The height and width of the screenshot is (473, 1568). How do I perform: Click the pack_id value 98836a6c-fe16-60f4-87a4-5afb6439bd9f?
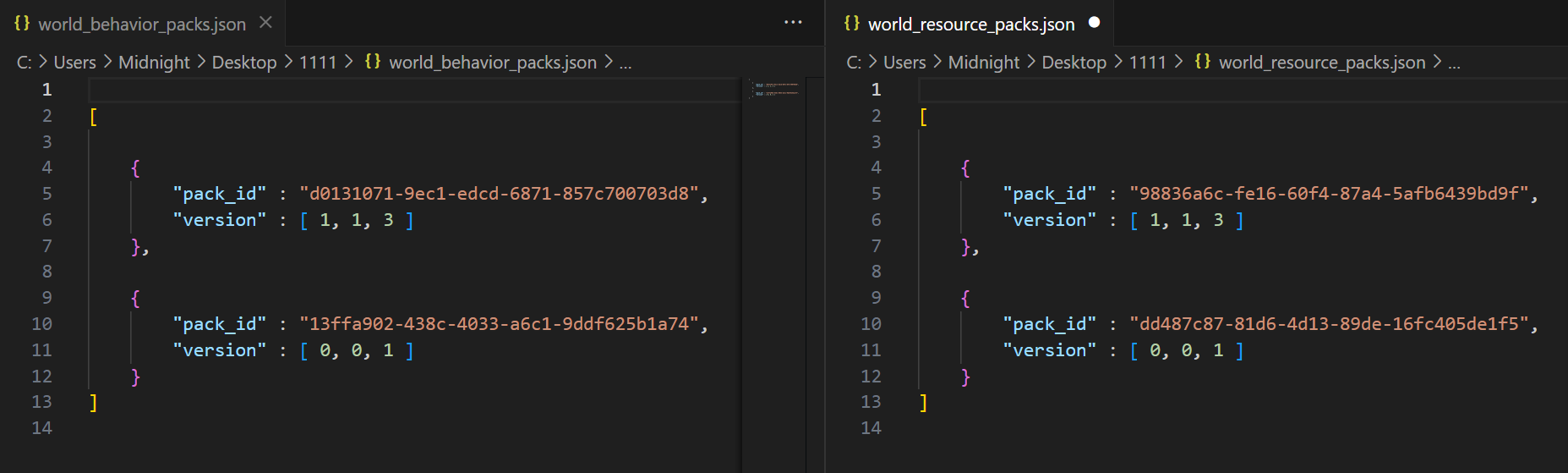1329,194
